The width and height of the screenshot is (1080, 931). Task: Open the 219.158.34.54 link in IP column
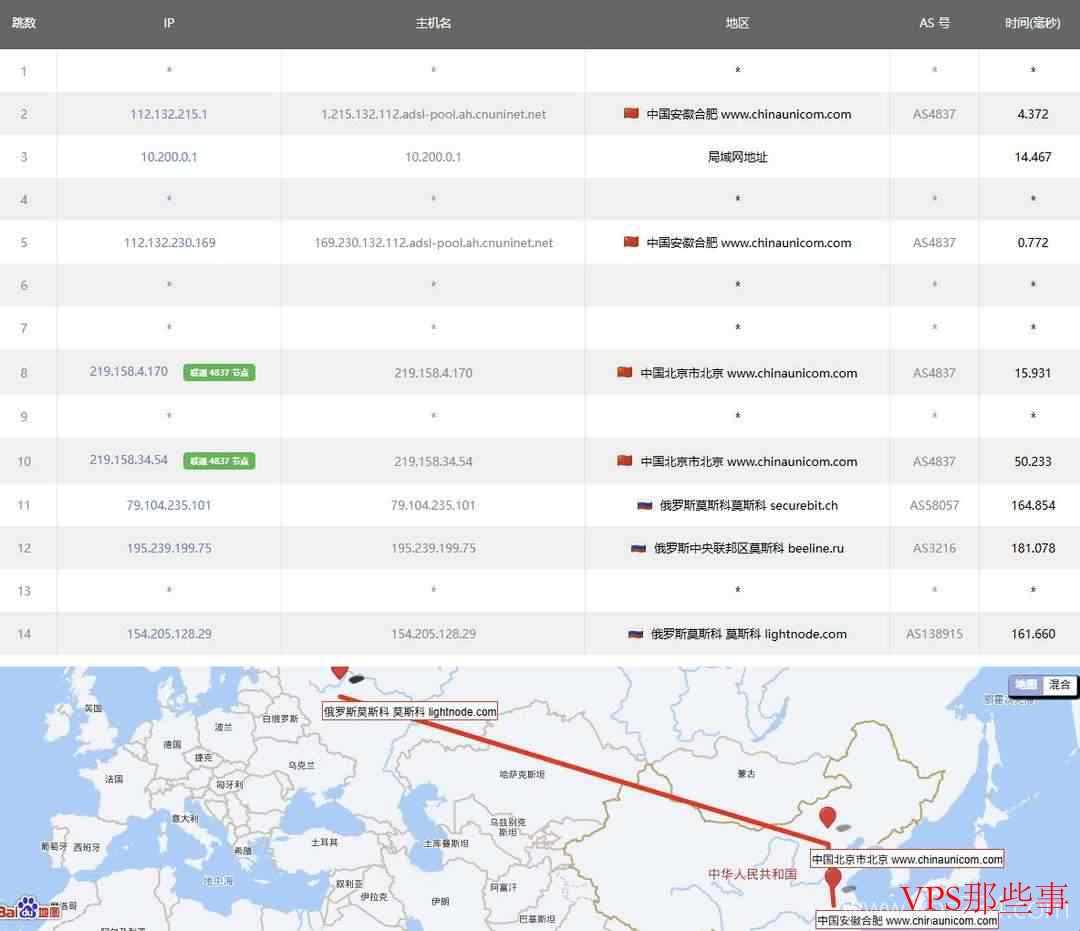[129, 459]
